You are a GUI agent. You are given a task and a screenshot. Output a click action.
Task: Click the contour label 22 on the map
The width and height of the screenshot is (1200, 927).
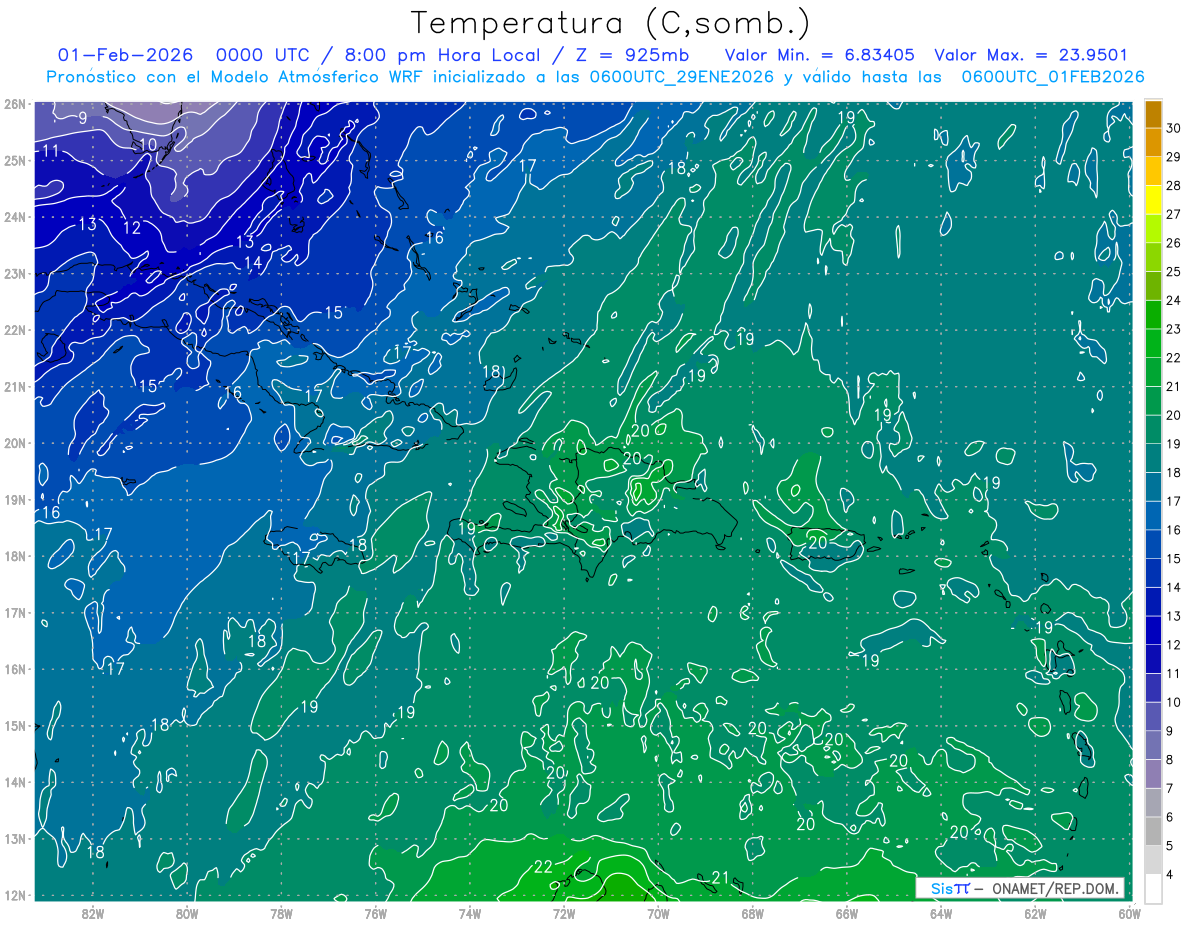click(x=543, y=867)
